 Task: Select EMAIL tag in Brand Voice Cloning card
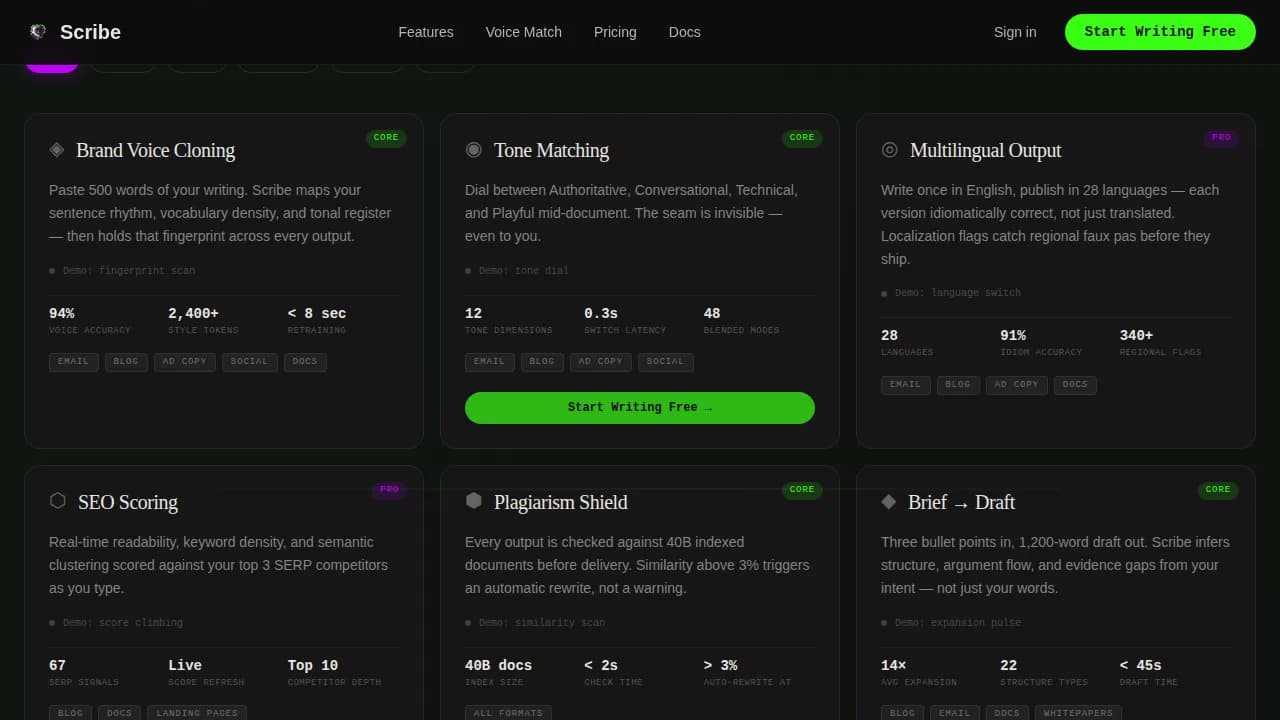74,362
